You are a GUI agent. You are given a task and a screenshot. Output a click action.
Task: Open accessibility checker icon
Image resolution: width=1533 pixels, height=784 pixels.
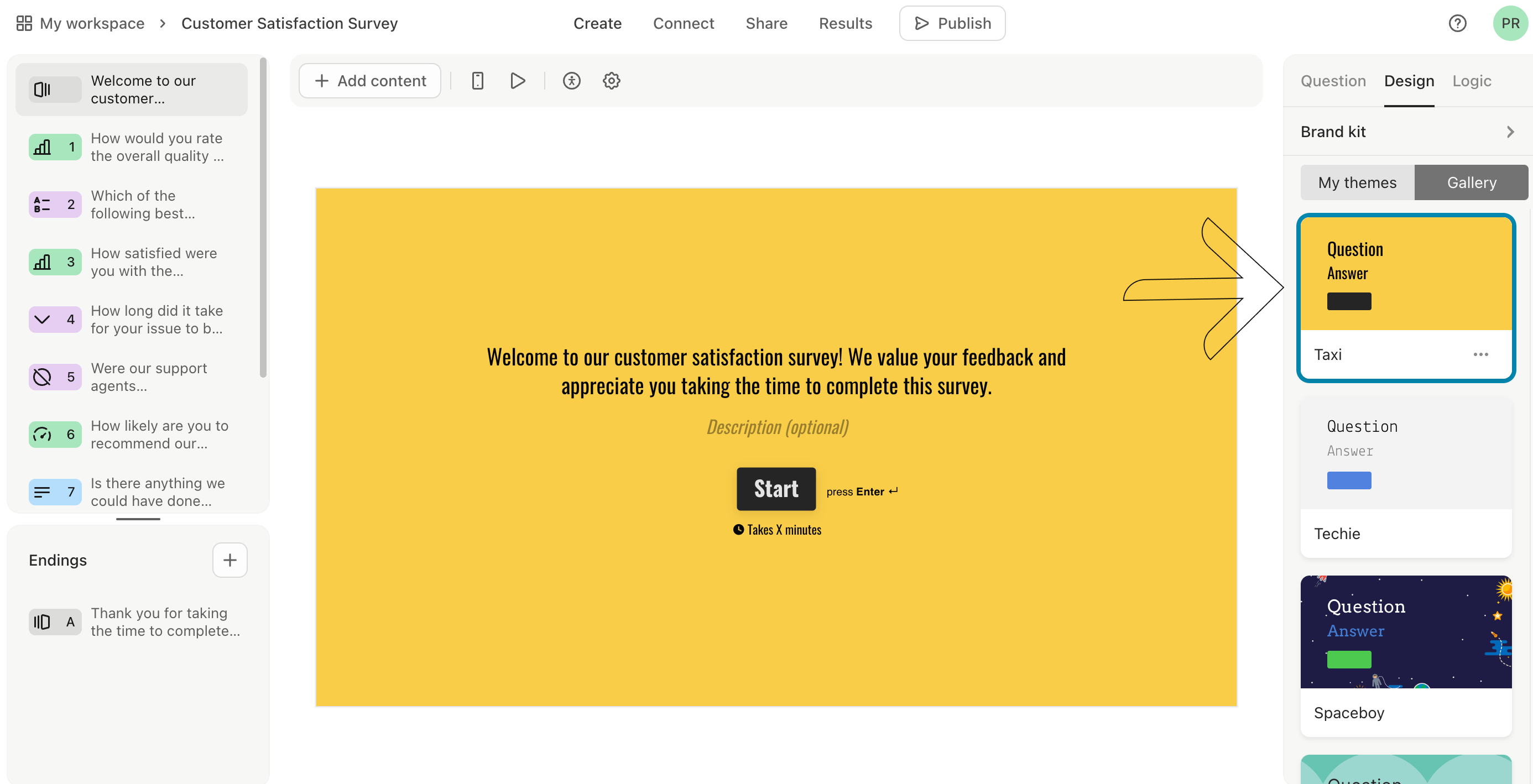click(571, 80)
